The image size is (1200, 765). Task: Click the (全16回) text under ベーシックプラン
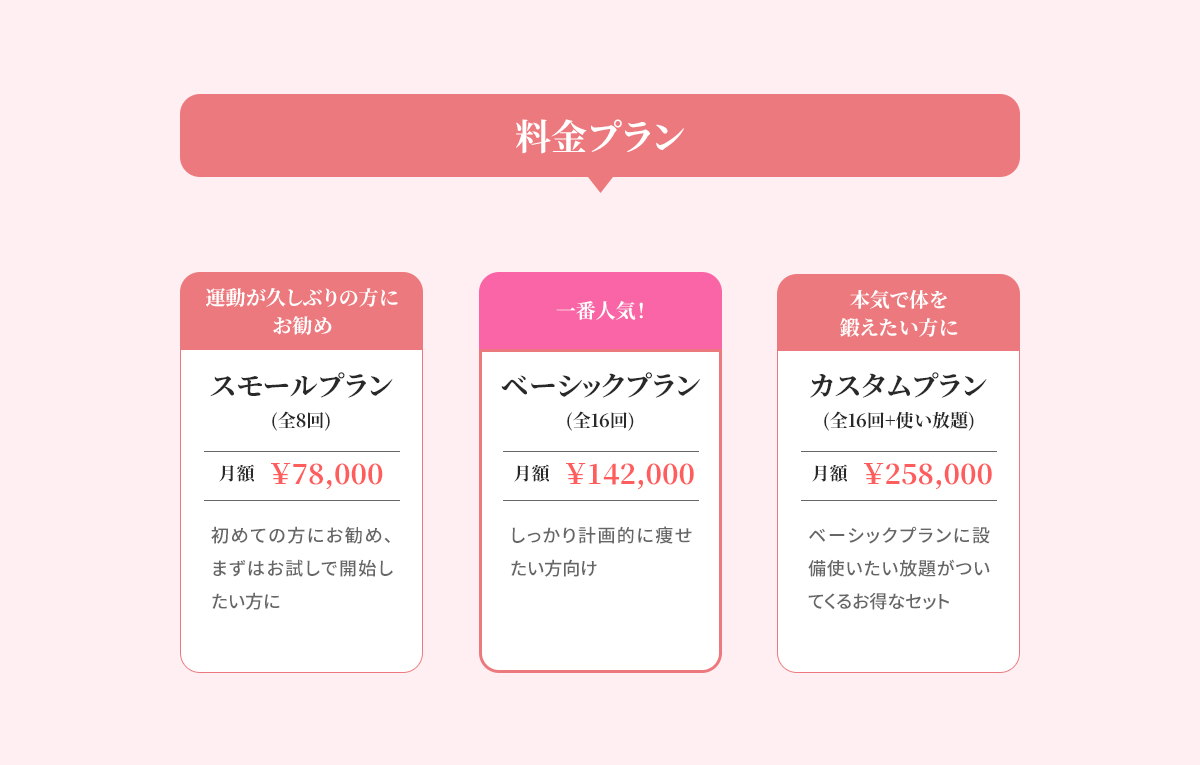(600, 421)
